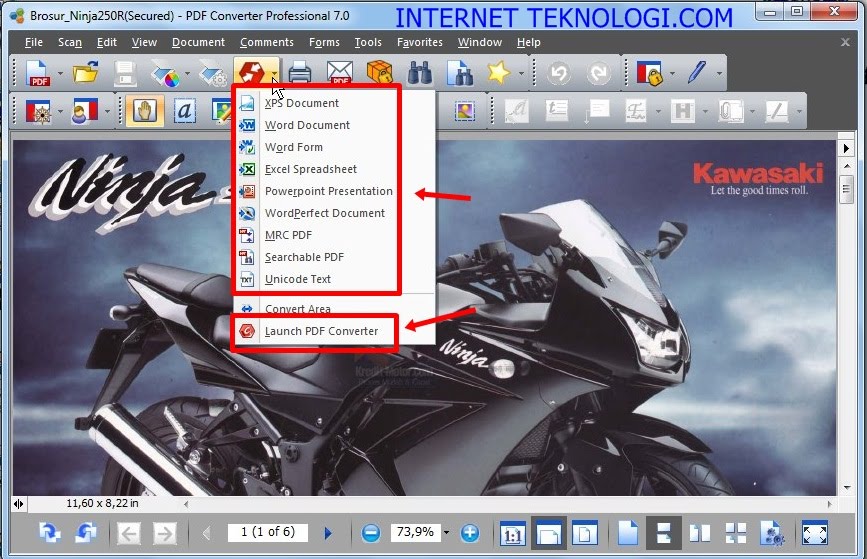Open the Comments menu
Viewport: 867px width, 559px height.
tap(267, 42)
